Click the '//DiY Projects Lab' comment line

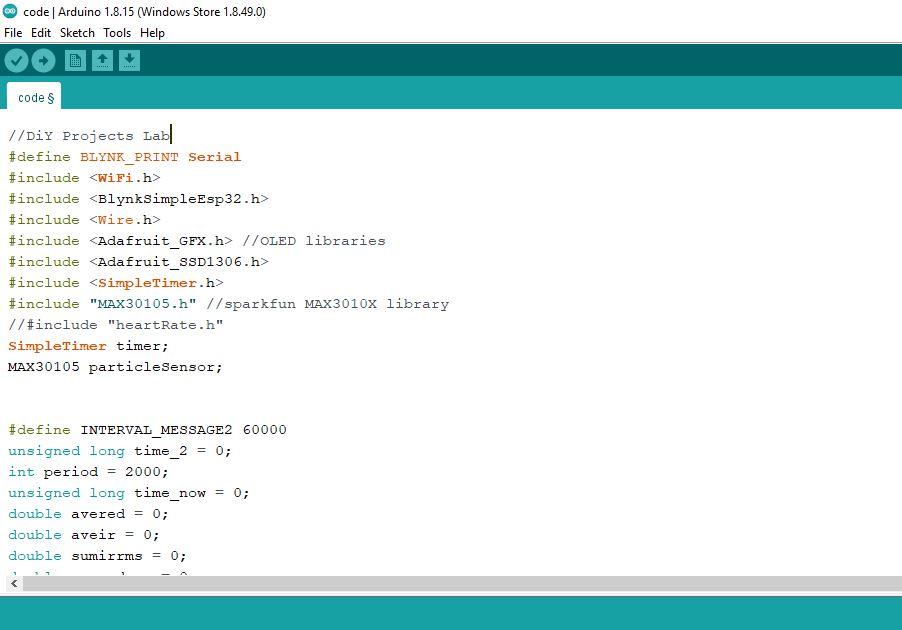tap(89, 136)
